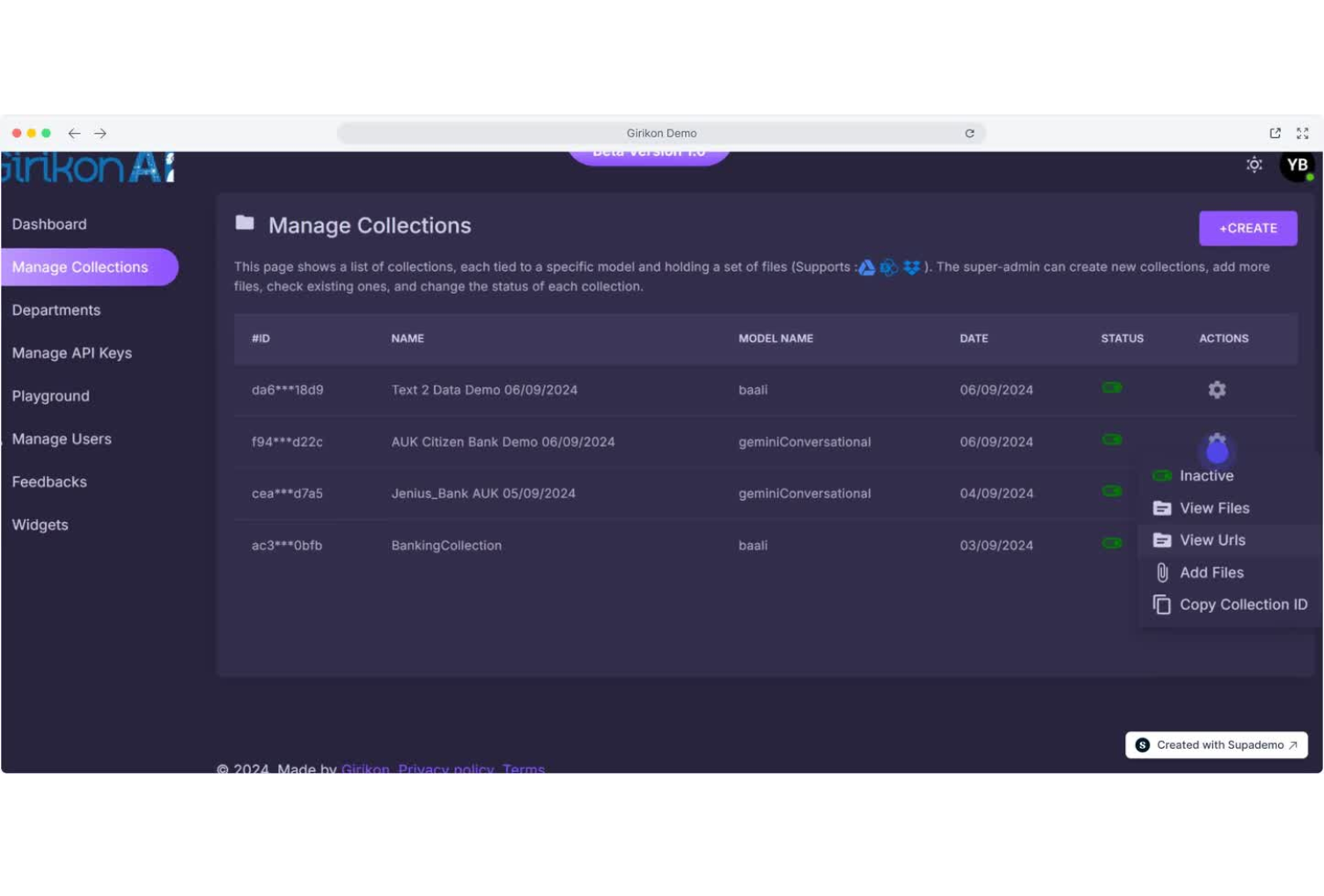Go to Departments in the sidebar
1324x896 pixels.
tap(56, 310)
